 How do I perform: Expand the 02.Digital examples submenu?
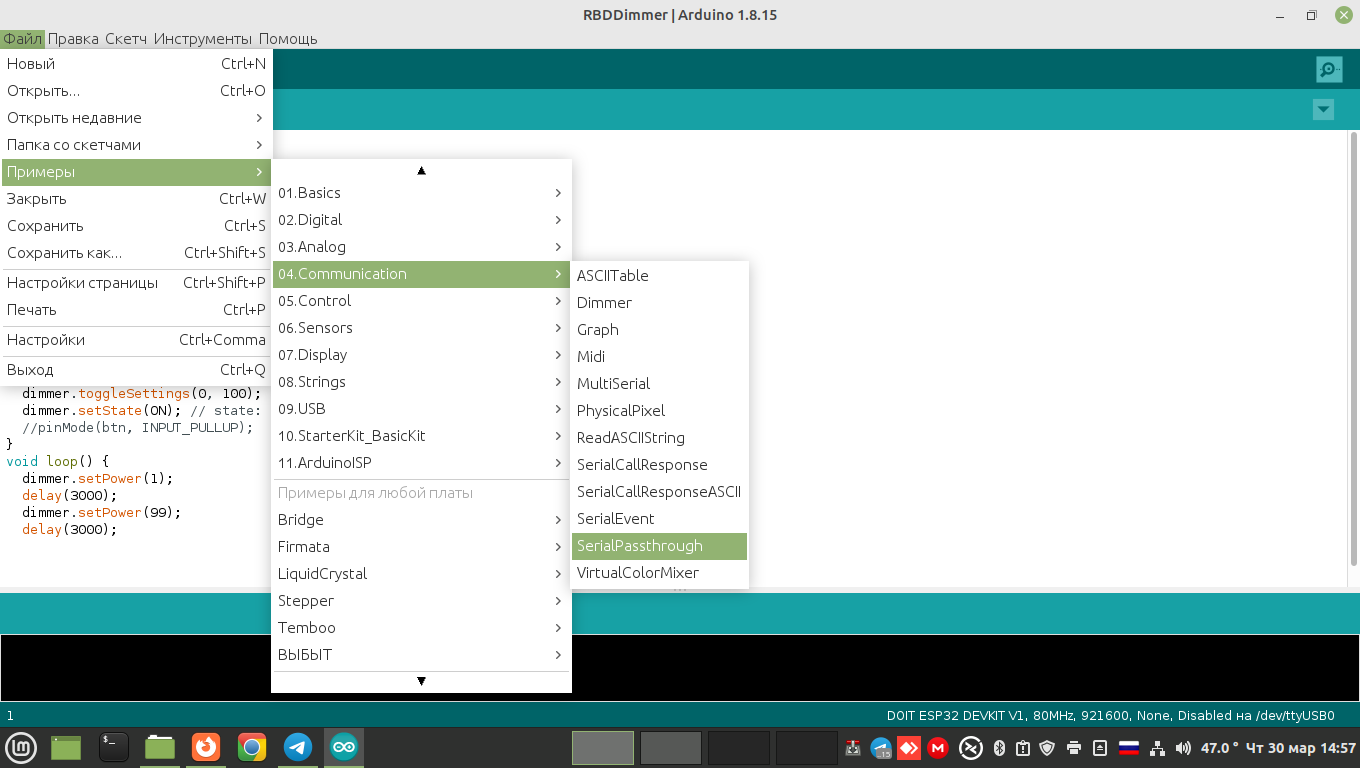pyautogui.click(x=421, y=220)
